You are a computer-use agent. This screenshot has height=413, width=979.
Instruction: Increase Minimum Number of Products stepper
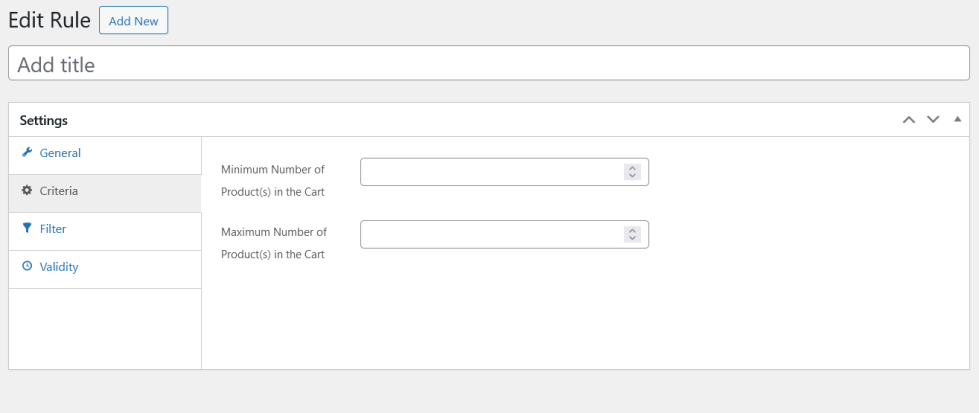click(x=632, y=168)
